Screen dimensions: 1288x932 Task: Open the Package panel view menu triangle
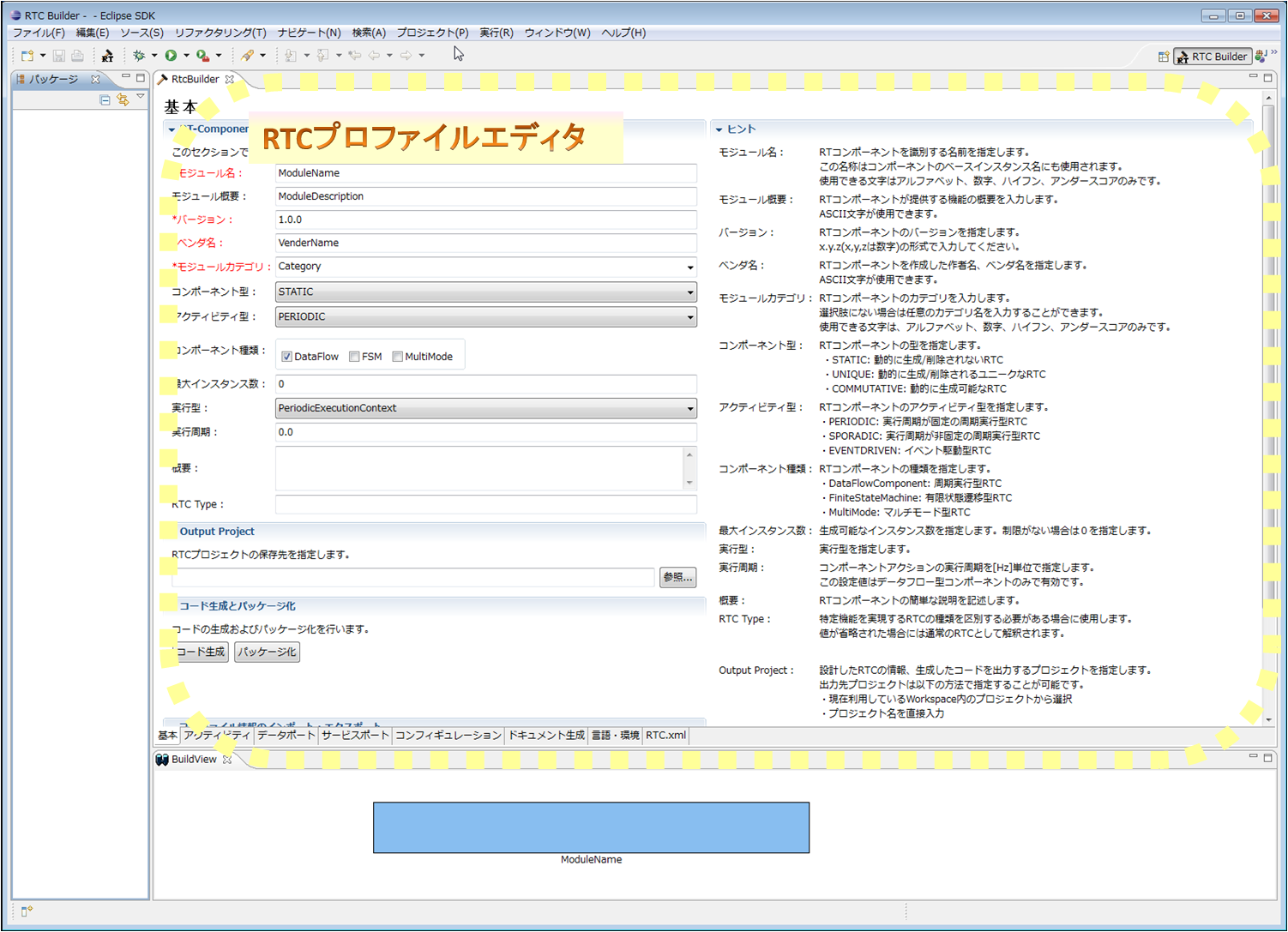(x=141, y=97)
